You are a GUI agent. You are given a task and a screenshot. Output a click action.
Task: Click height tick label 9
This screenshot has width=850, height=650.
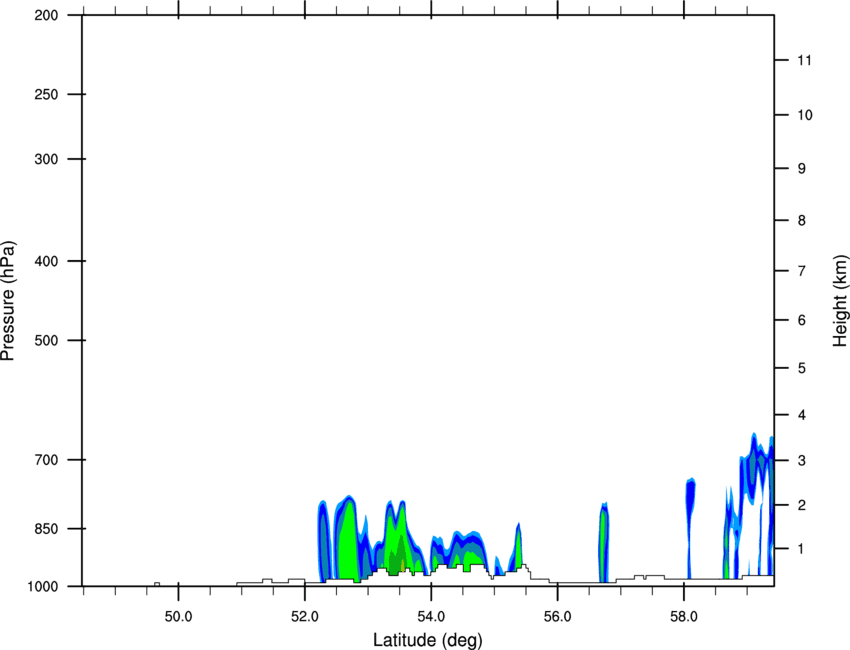click(x=802, y=169)
